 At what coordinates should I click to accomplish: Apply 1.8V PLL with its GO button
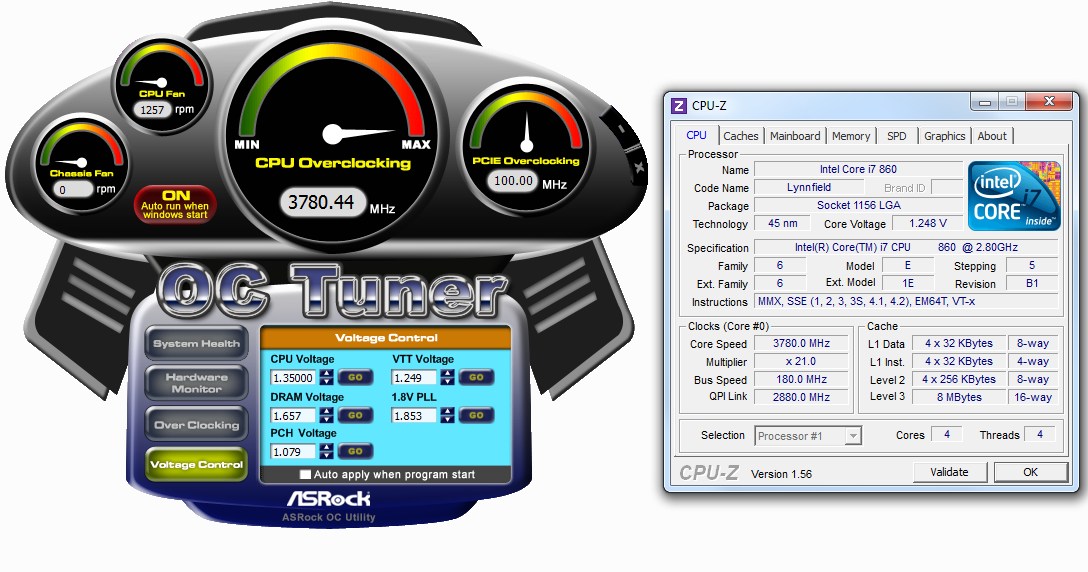pos(476,415)
